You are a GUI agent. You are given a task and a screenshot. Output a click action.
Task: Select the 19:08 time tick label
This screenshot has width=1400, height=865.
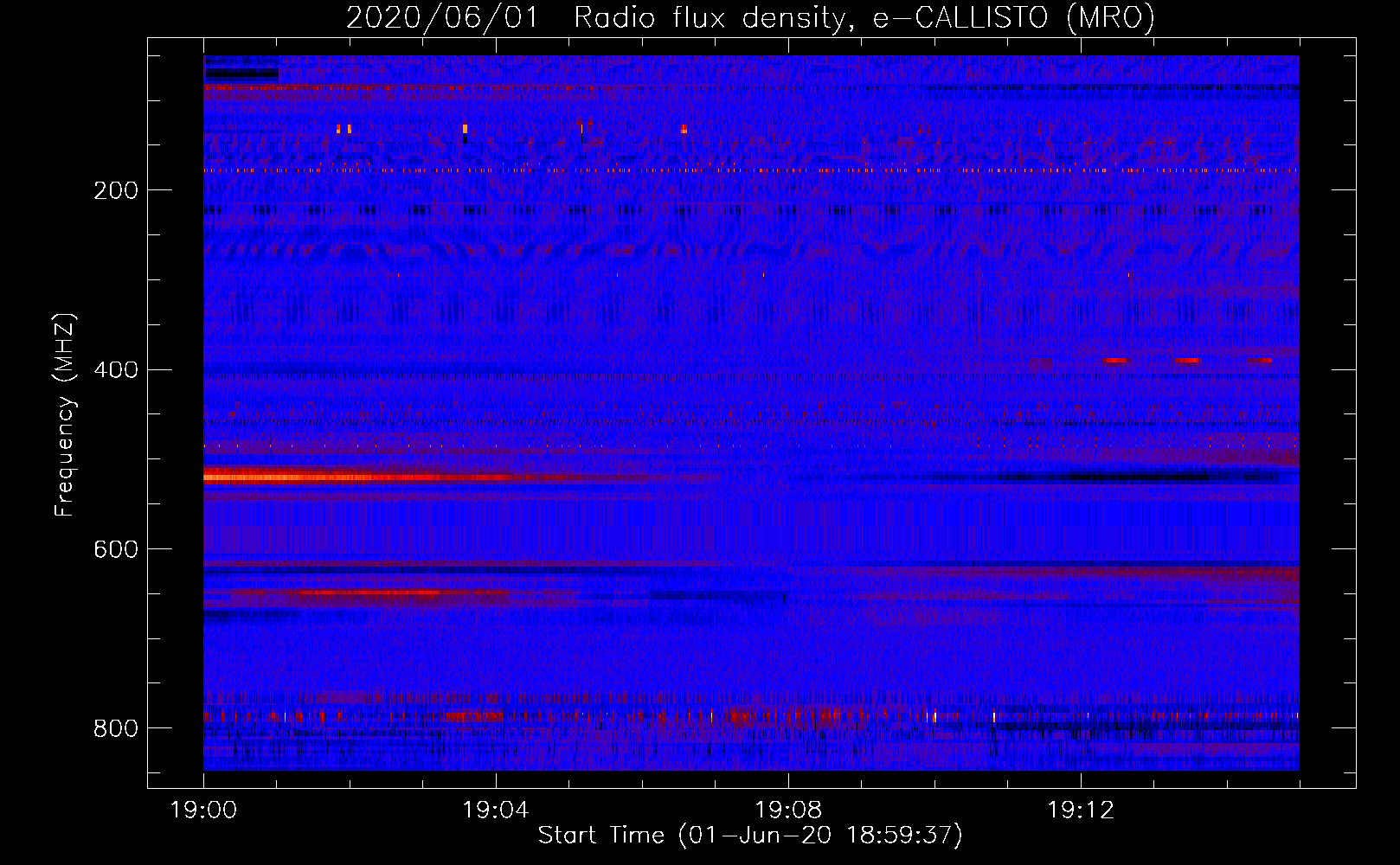[788, 810]
